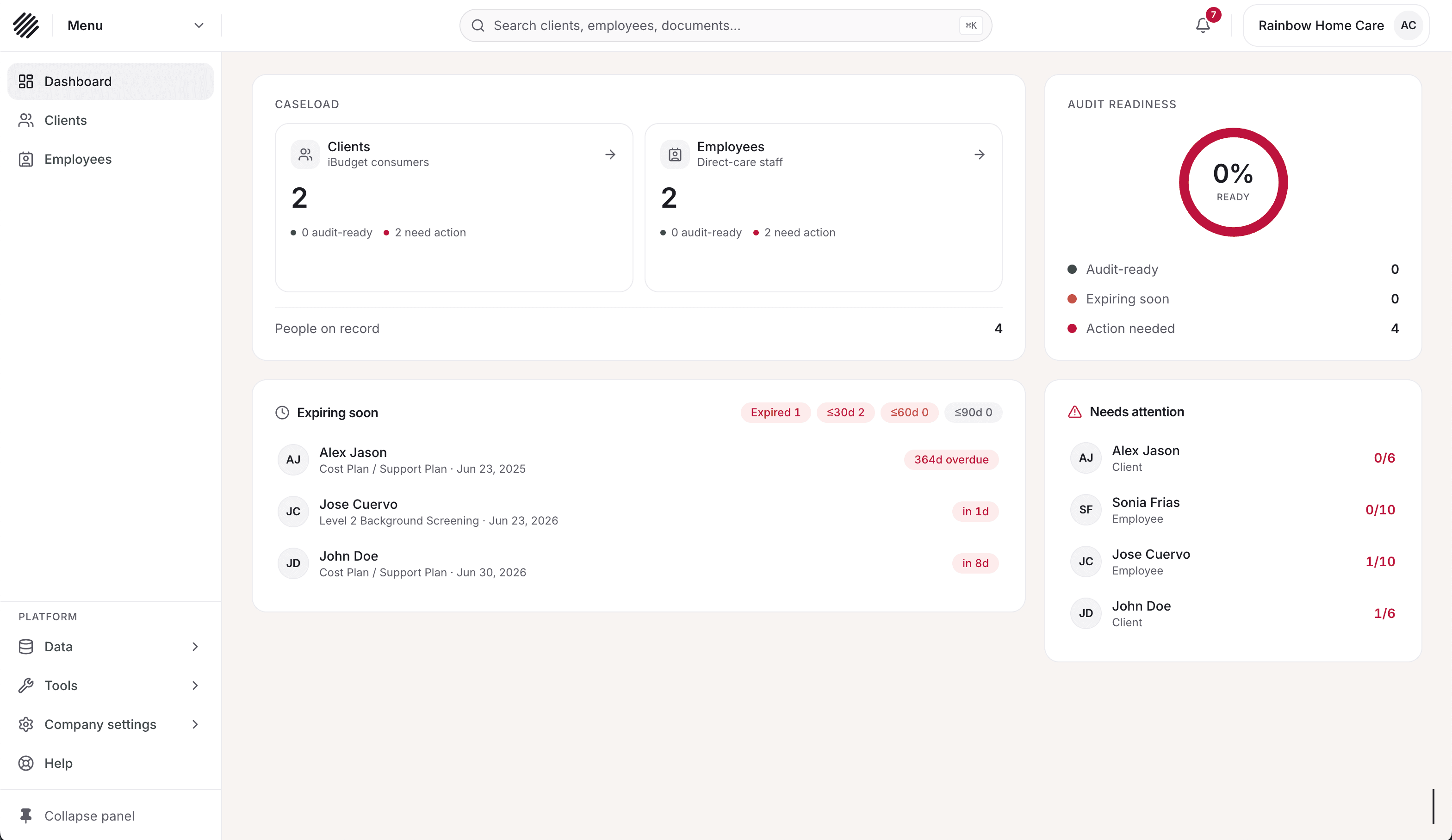The height and width of the screenshot is (840, 1452).
Task: Select Dashboard in the sidebar
Action: pyautogui.click(x=111, y=81)
